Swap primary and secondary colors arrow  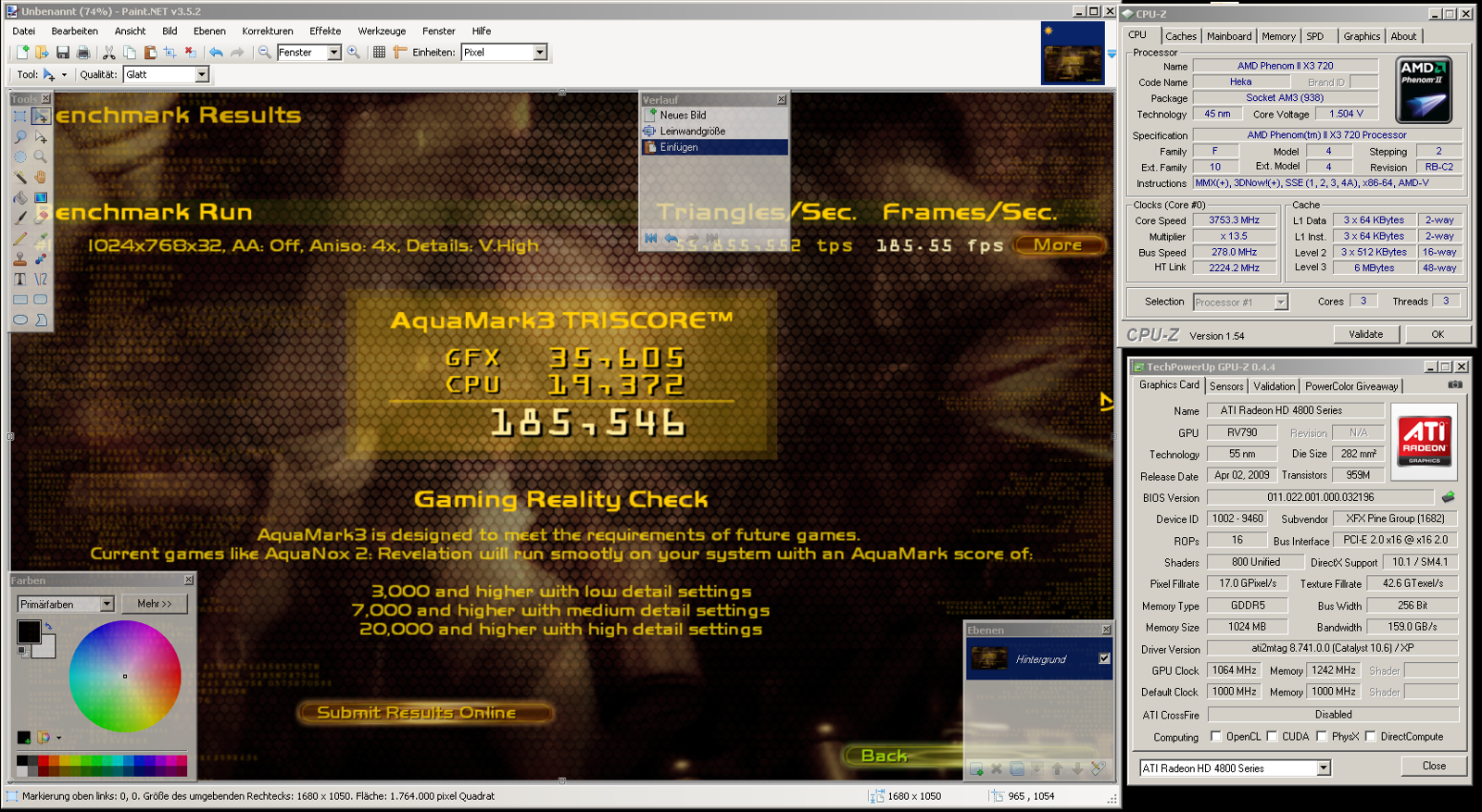(x=48, y=626)
